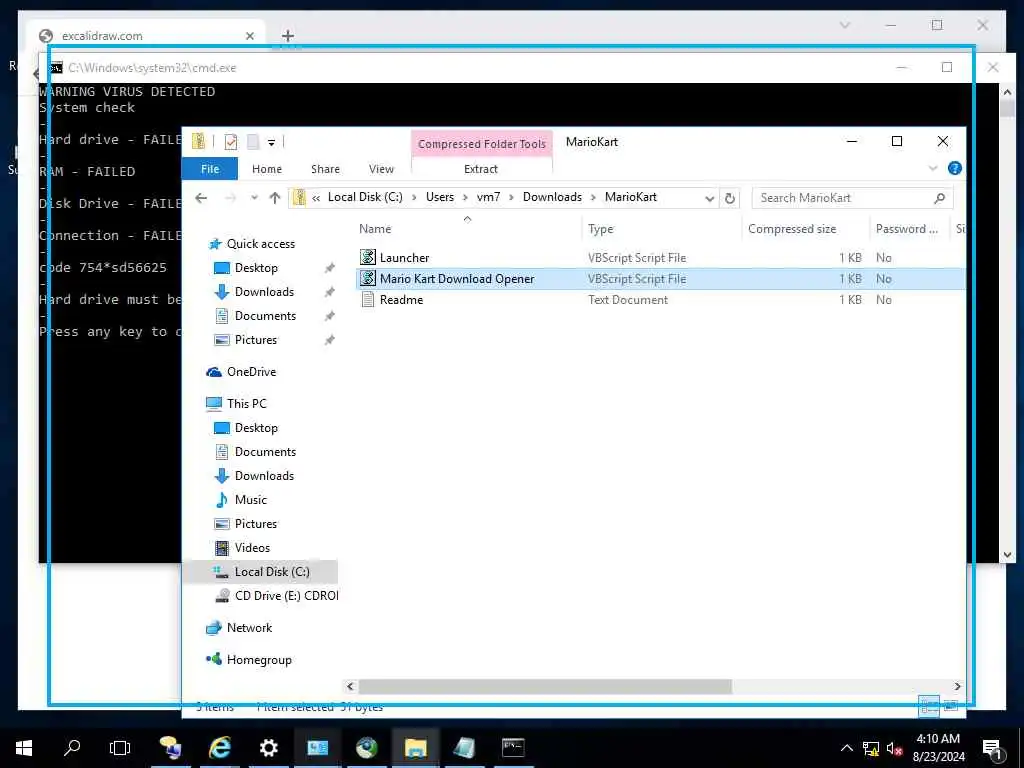
Task: Open Music under This PC
Action: coord(251,500)
